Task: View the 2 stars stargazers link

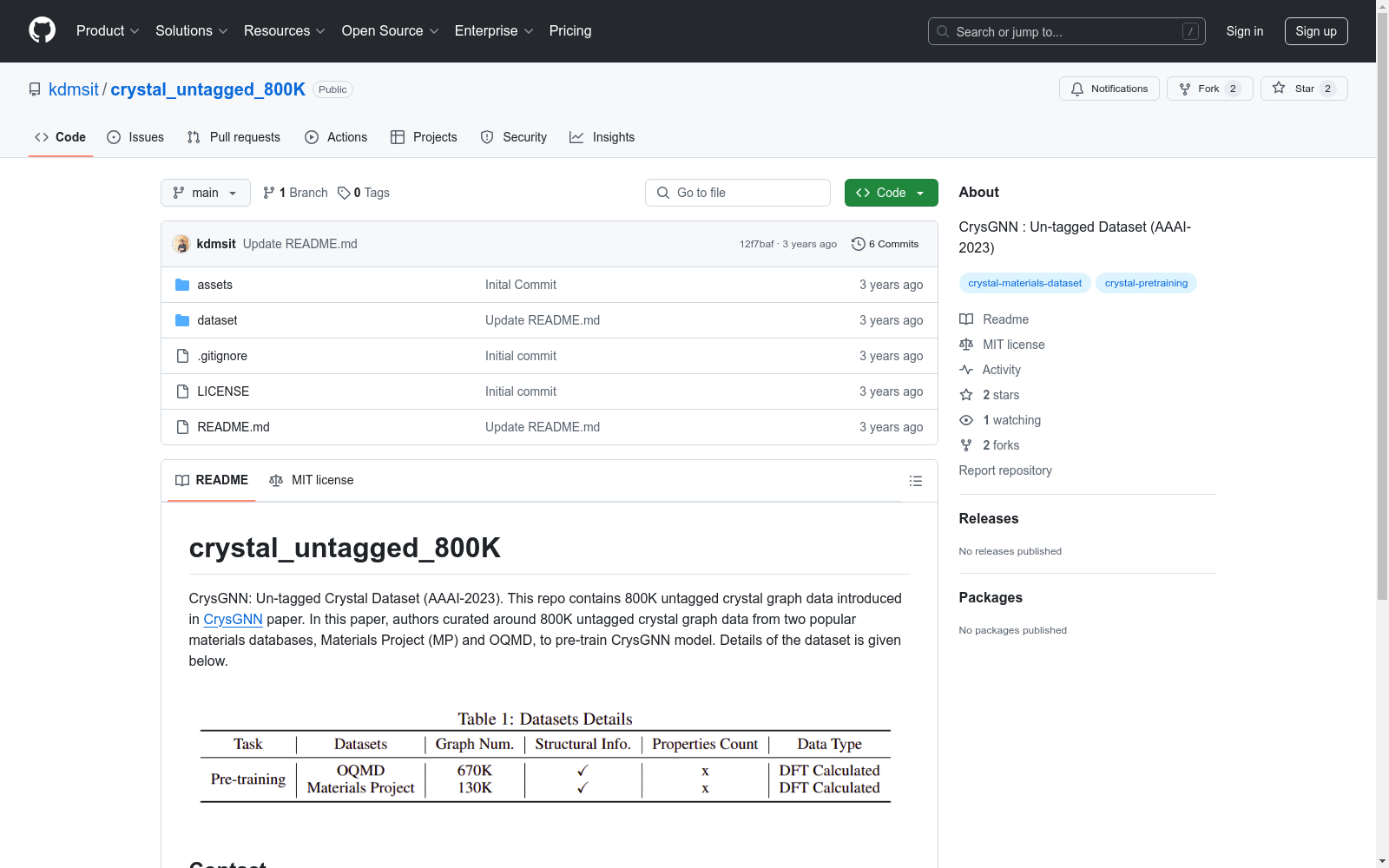Action: [x=990, y=395]
